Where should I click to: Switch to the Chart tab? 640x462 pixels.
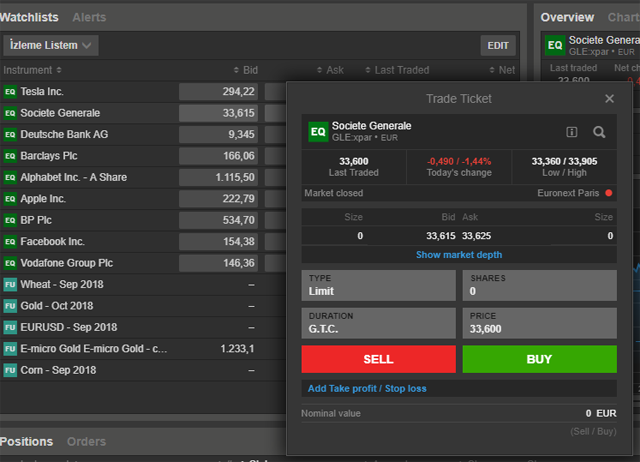pos(623,17)
